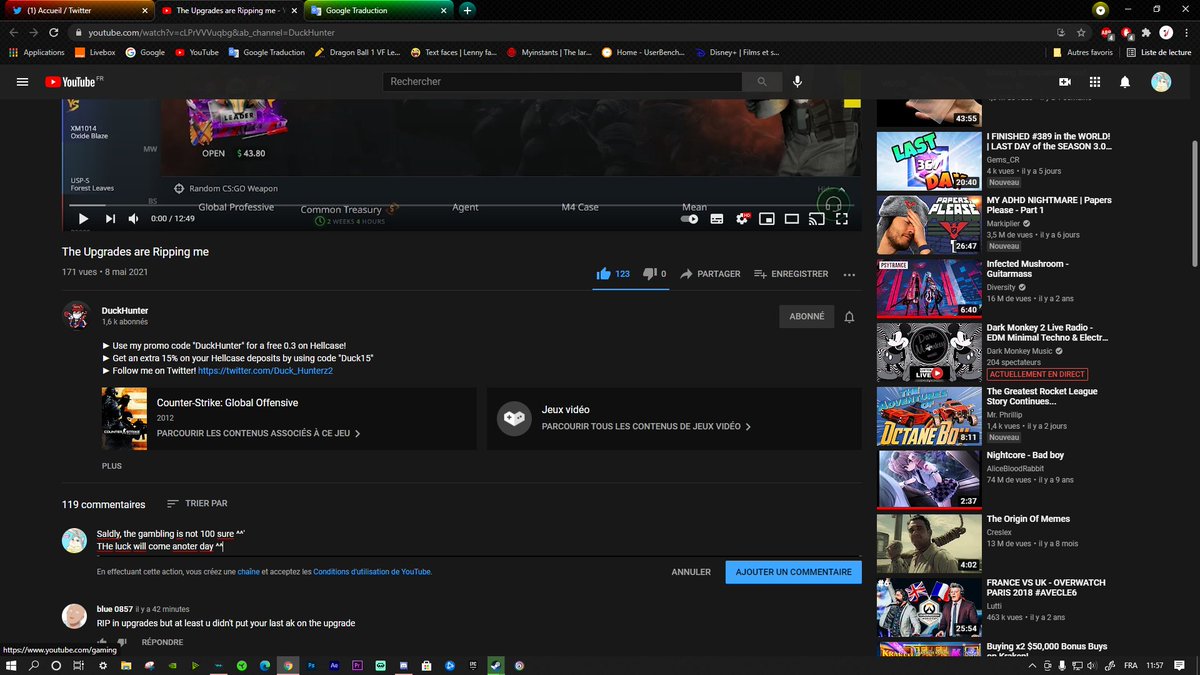Play the video with the play button
This screenshot has height=675, width=1200.
pyautogui.click(x=83, y=218)
